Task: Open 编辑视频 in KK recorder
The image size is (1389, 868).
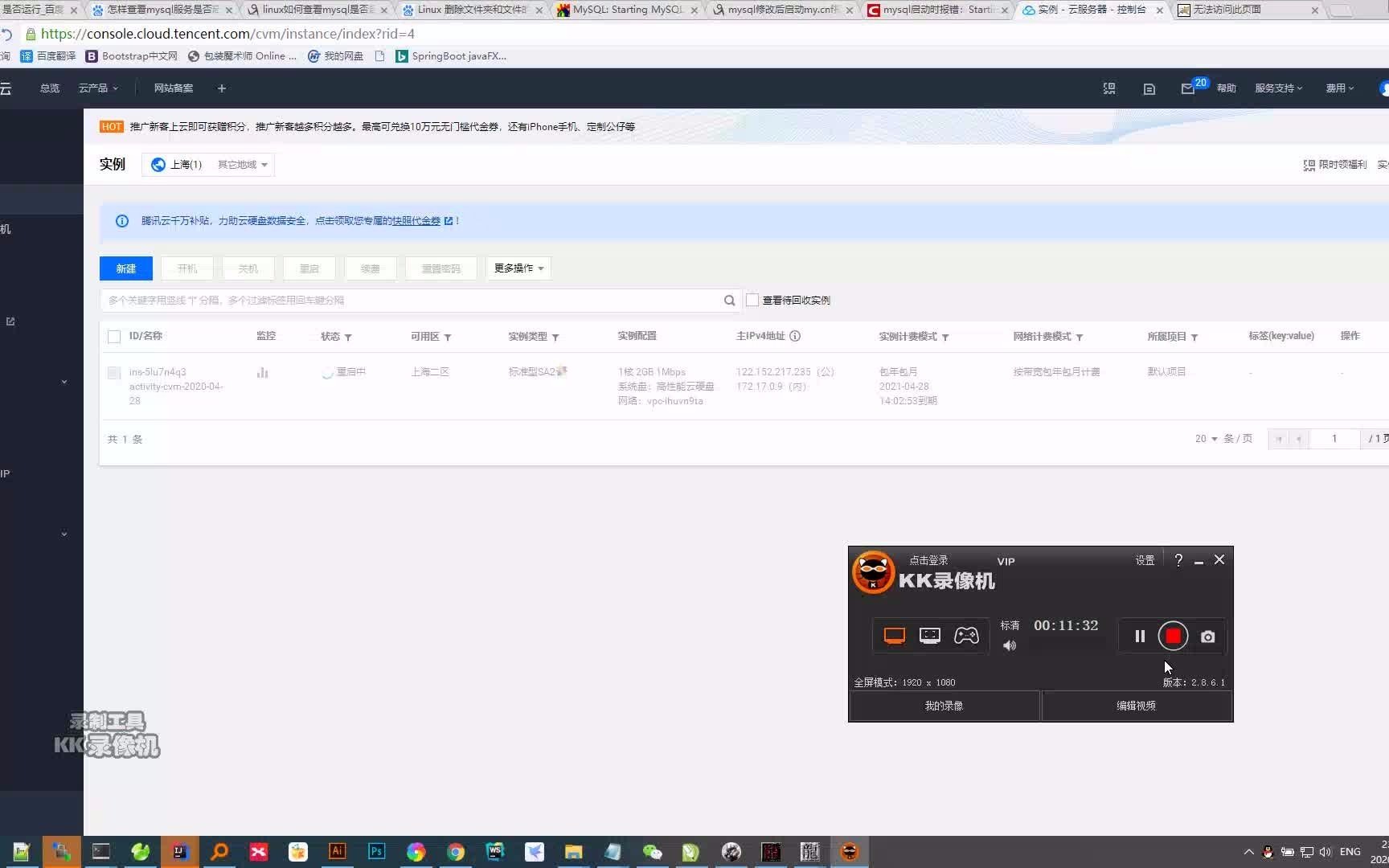Action: (1136, 706)
